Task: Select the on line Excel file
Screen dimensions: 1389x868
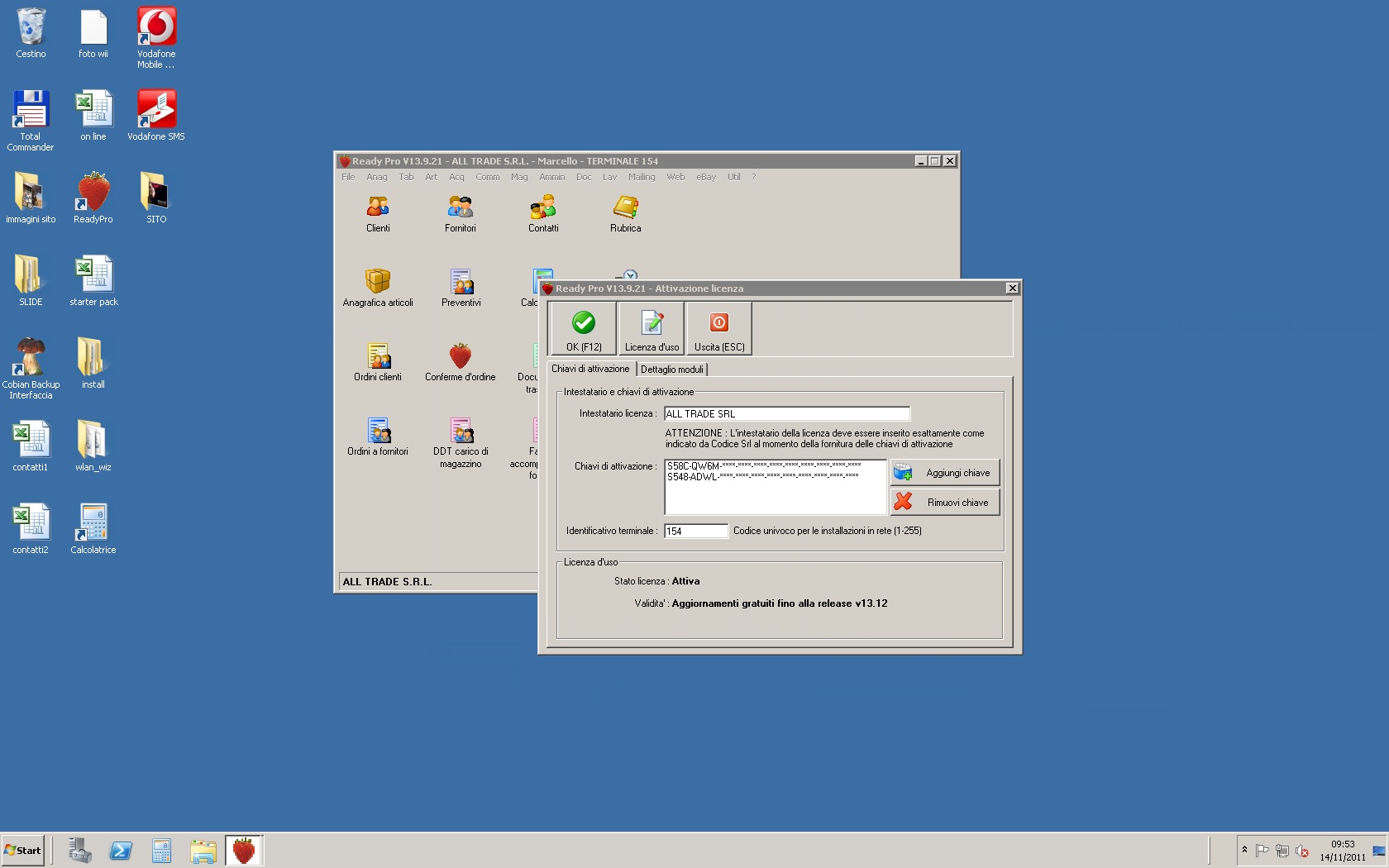Action: click(93, 117)
